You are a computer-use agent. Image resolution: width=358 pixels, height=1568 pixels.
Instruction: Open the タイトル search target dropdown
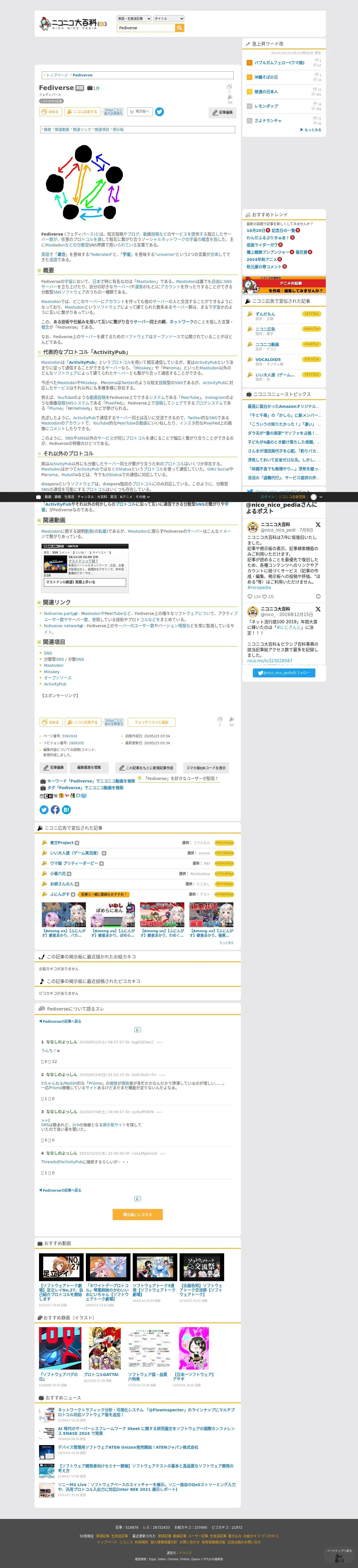(x=169, y=18)
